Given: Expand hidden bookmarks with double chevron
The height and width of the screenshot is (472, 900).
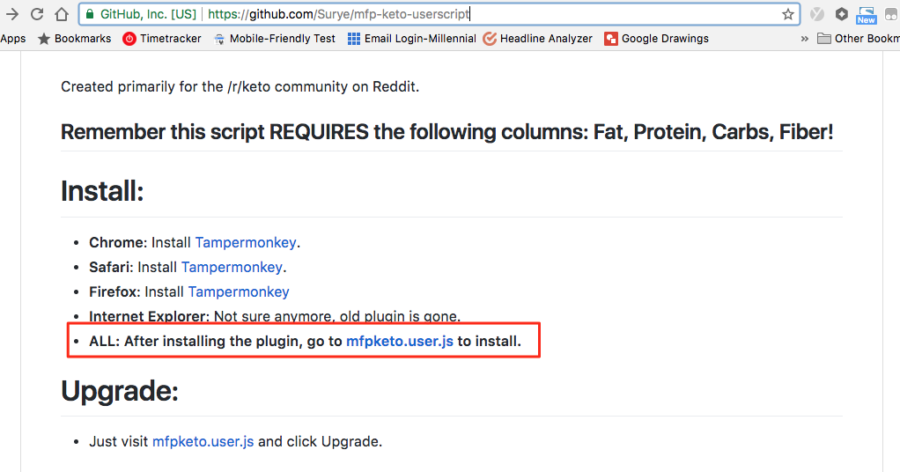Looking at the screenshot, I should point(804,38).
